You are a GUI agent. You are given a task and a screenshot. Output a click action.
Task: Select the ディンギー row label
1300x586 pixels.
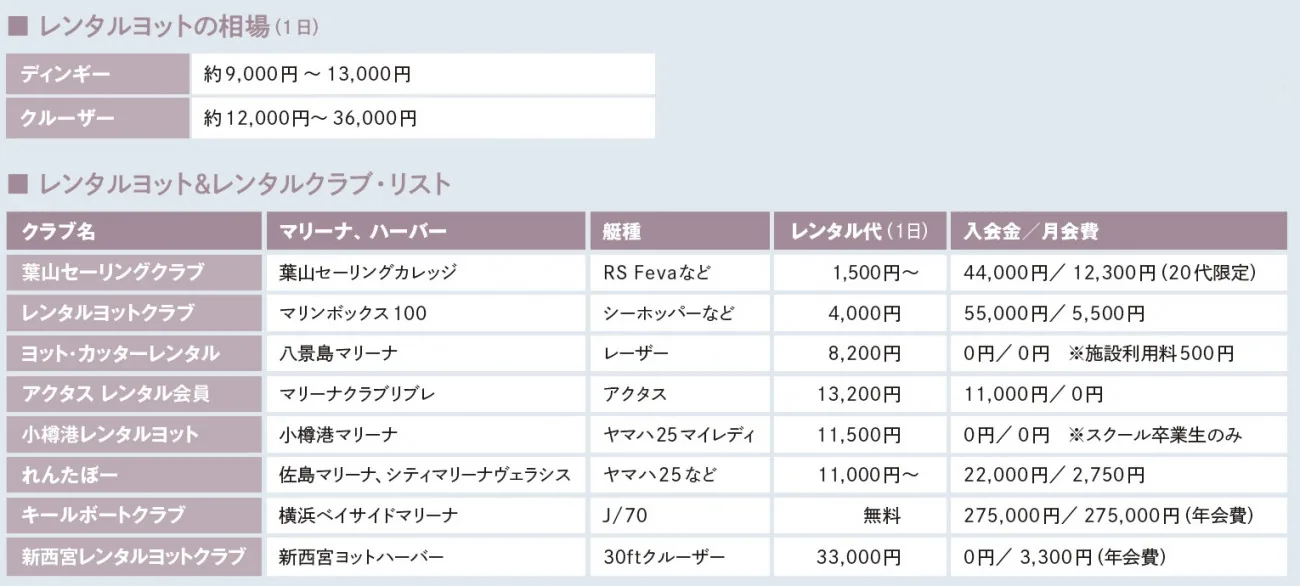click(97, 75)
